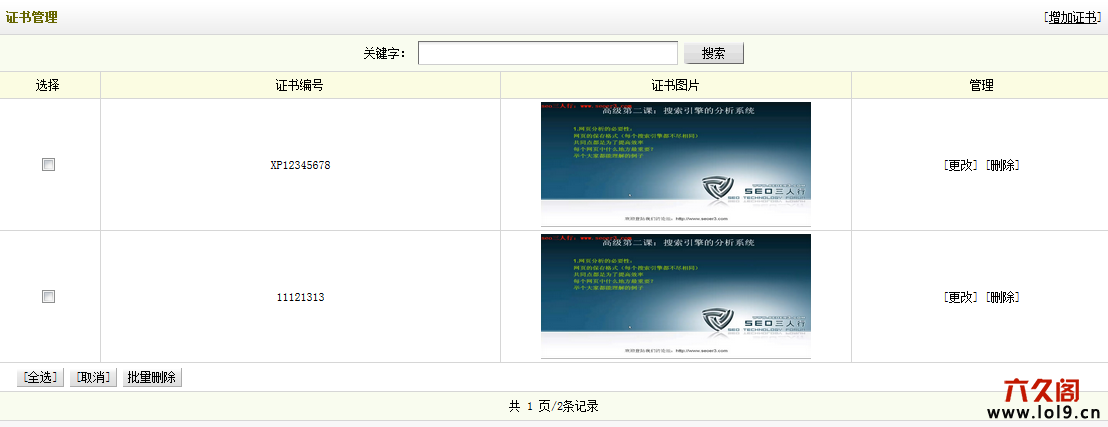1108x427 pixels.
Task: Focus the 关键字 search input field
Action: pos(547,53)
